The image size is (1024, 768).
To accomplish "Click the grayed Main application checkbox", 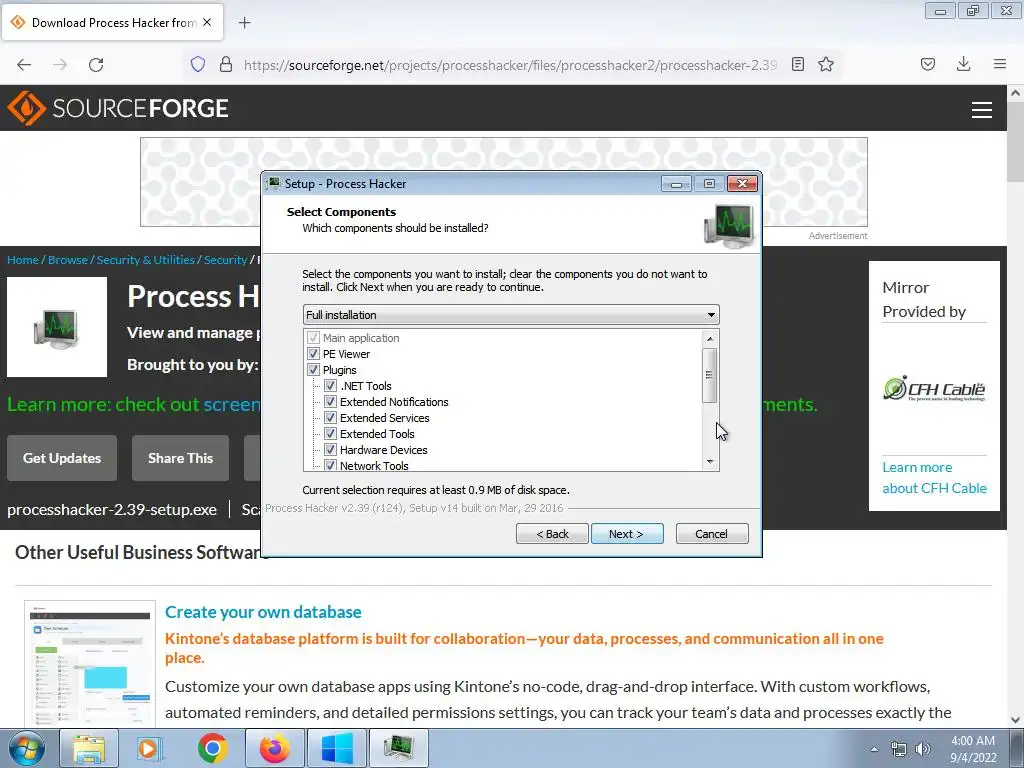I will click(x=313, y=338).
